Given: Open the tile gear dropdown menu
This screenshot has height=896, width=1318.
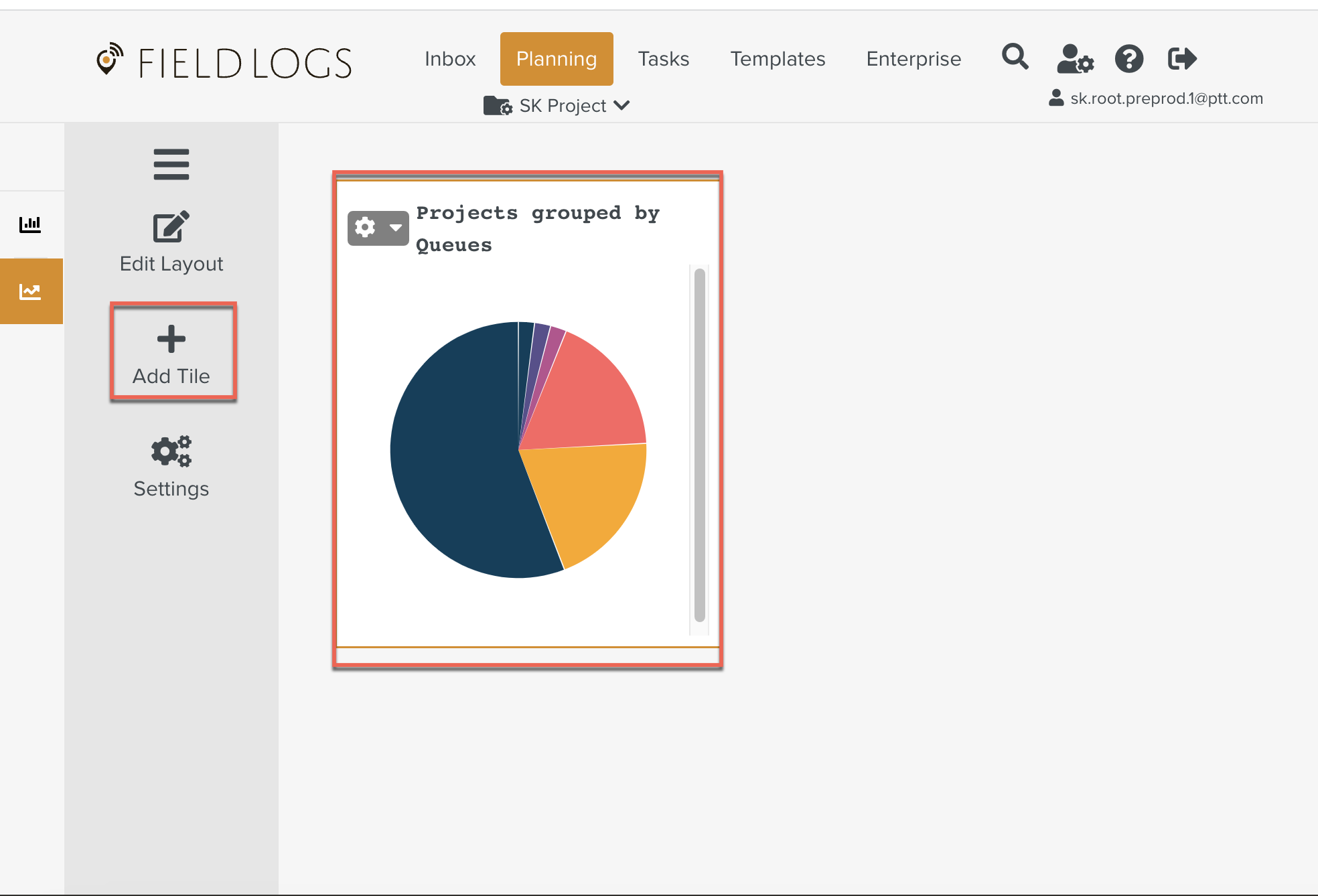Looking at the screenshot, I should point(378,228).
